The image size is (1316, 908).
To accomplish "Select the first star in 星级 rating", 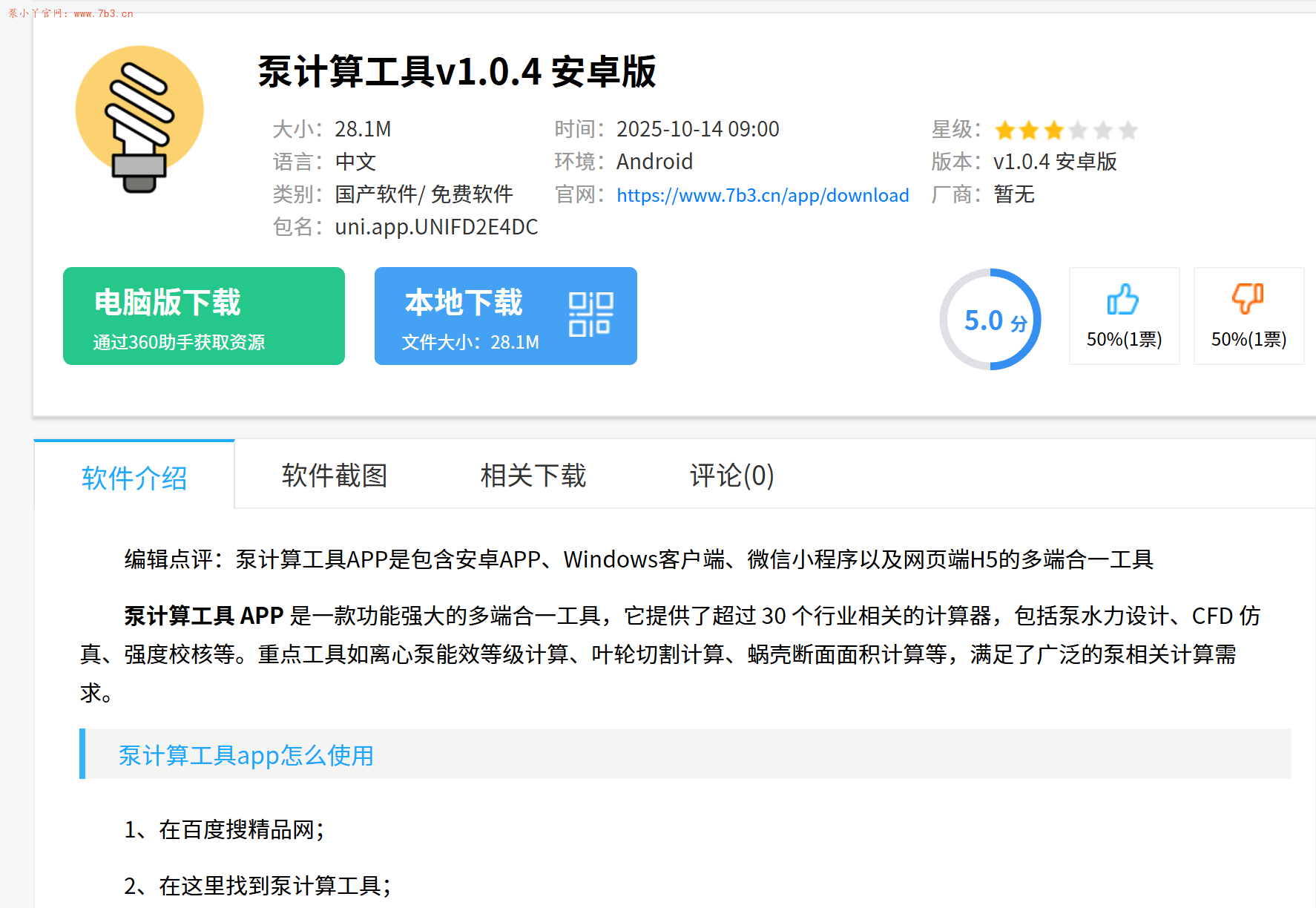I will (1005, 129).
